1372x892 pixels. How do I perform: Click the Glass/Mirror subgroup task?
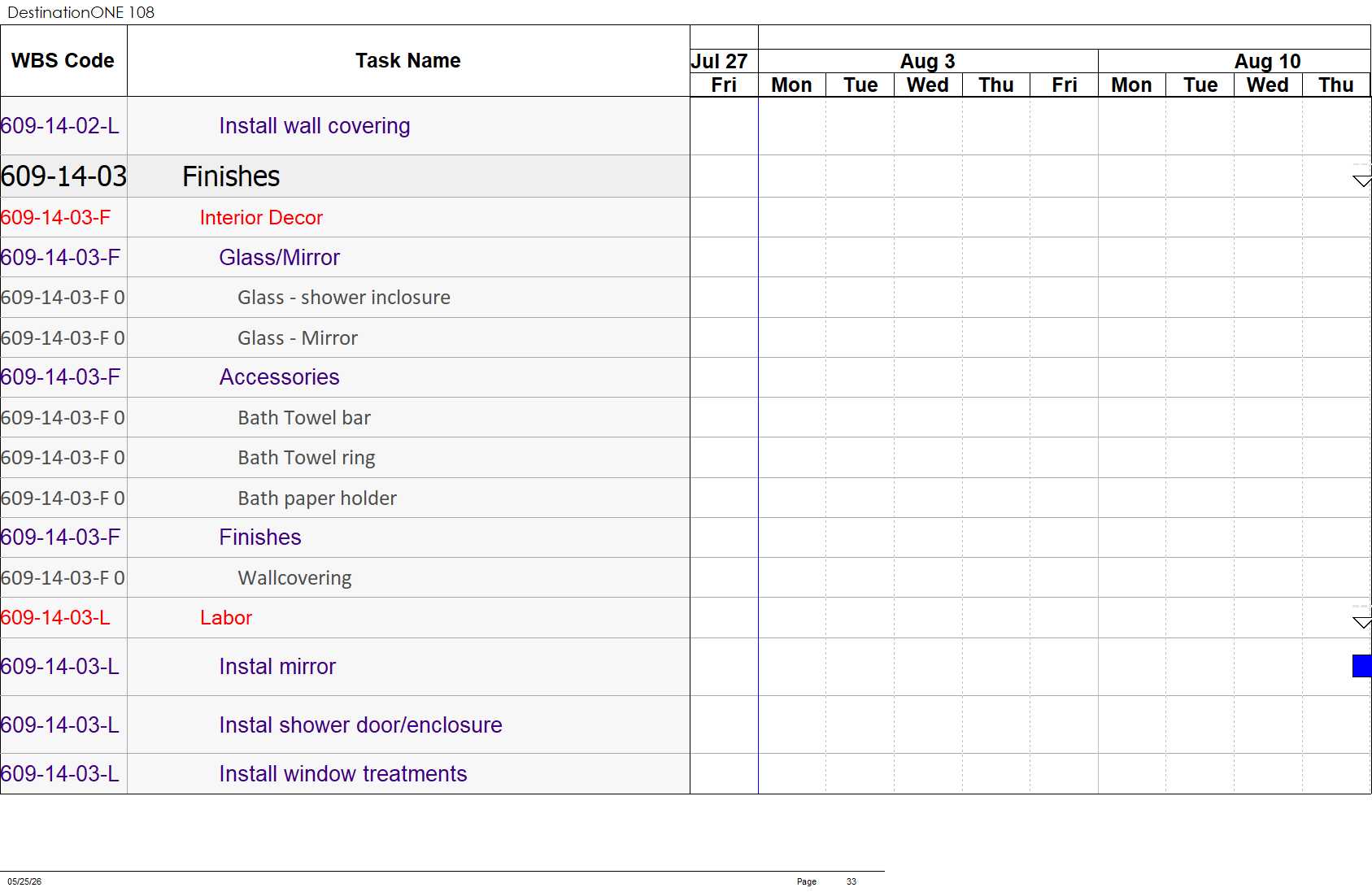(x=280, y=258)
